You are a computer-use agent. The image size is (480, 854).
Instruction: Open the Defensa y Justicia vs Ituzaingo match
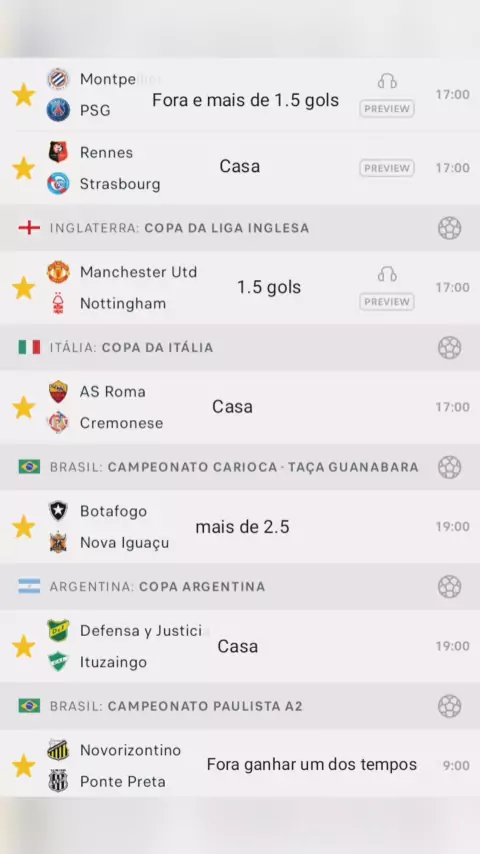[240, 646]
